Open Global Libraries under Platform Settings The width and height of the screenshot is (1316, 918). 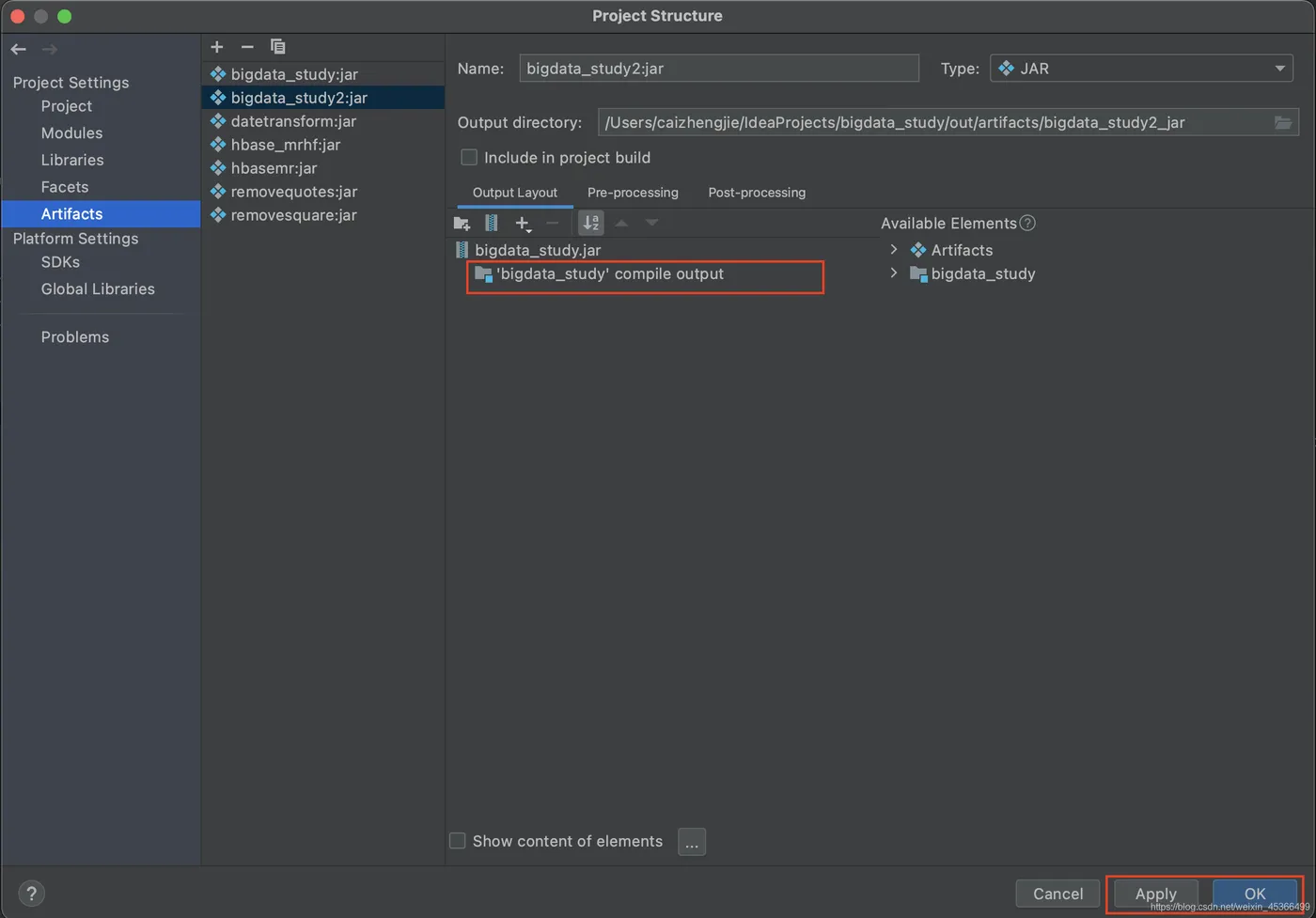98,288
